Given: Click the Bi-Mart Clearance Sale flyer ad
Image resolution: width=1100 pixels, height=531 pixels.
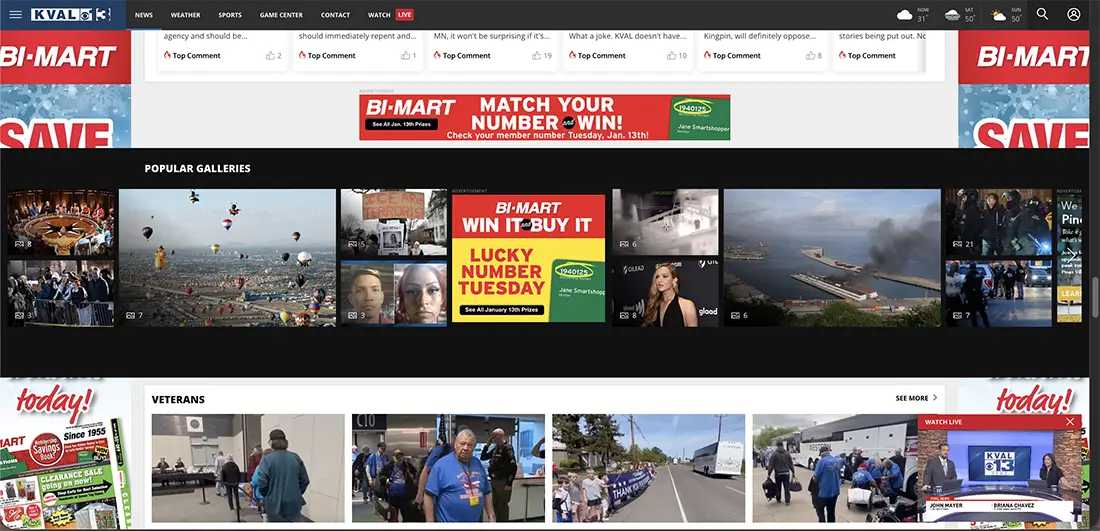Looking at the screenshot, I should (65, 455).
